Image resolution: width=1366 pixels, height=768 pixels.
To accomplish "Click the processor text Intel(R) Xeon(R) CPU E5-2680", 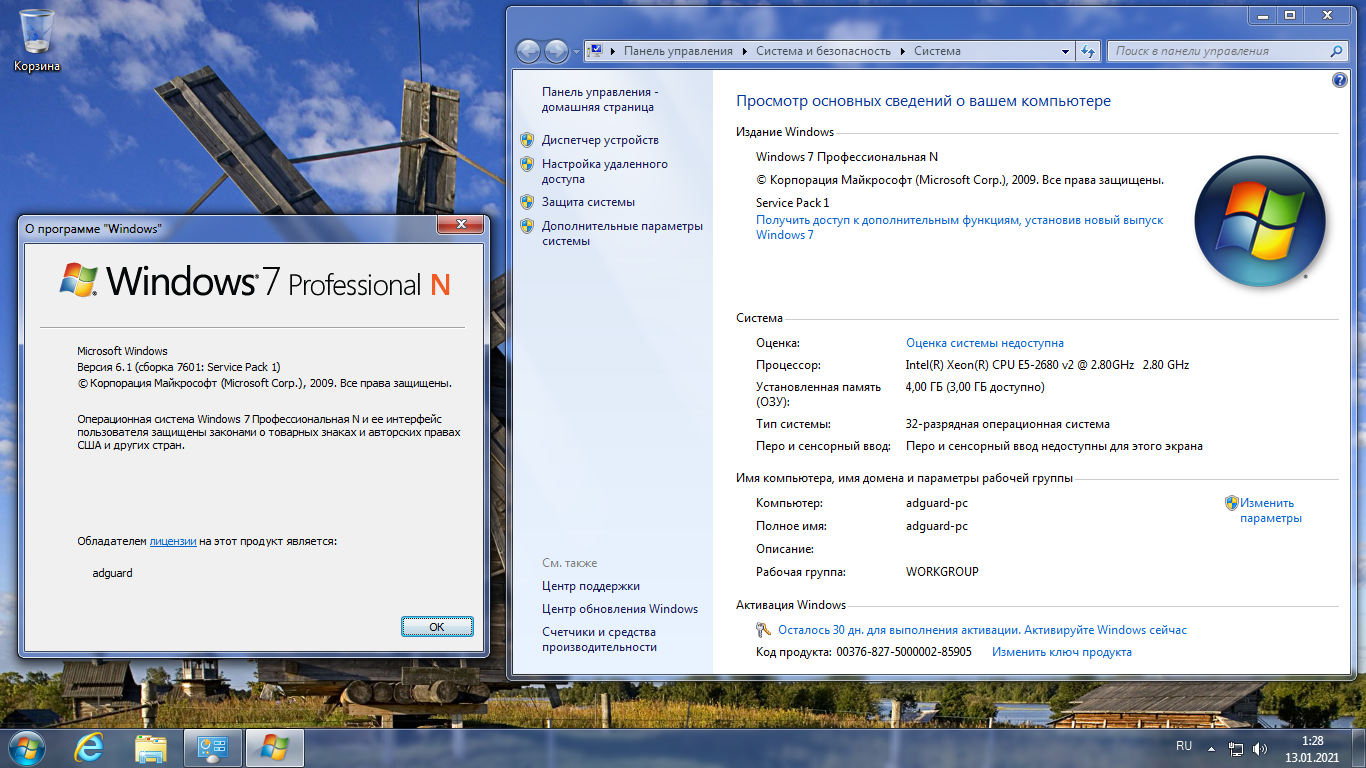I will tap(1047, 365).
